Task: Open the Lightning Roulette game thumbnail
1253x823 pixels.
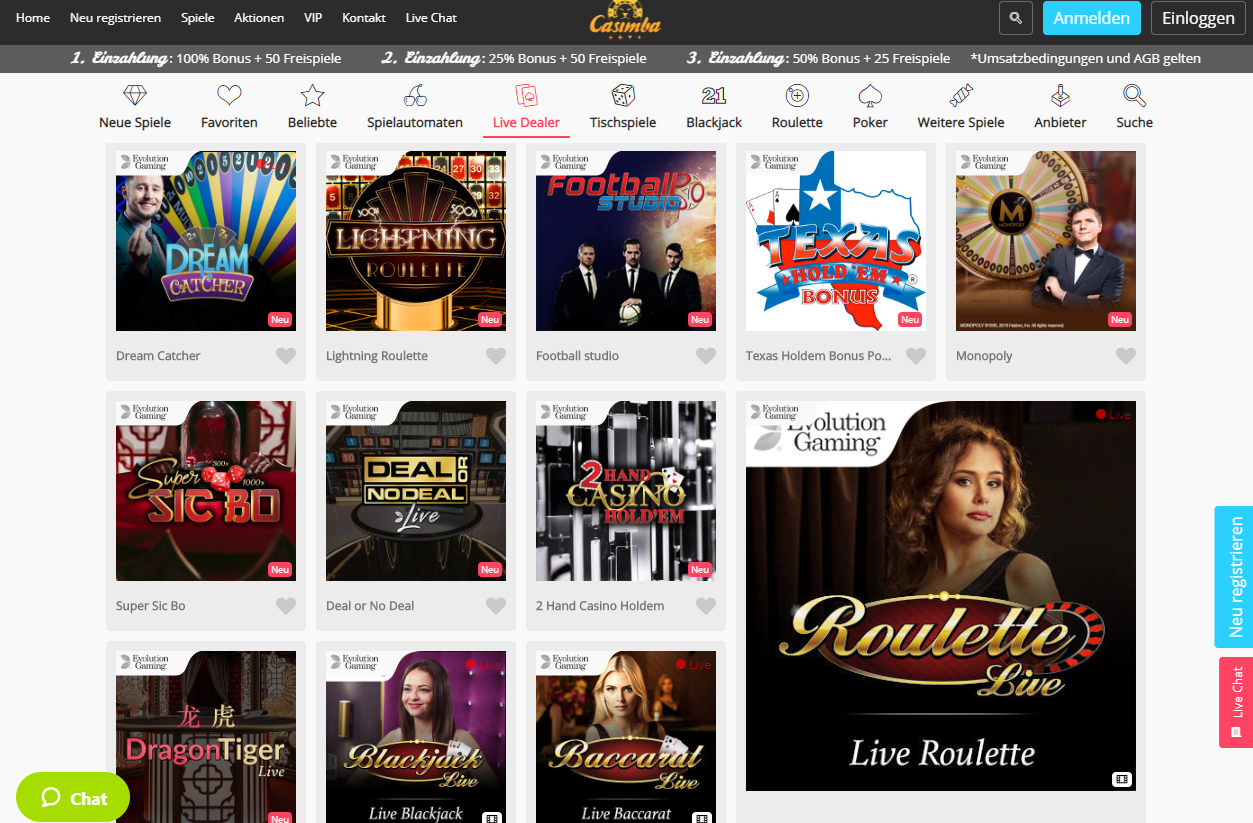Action: click(416, 241)
